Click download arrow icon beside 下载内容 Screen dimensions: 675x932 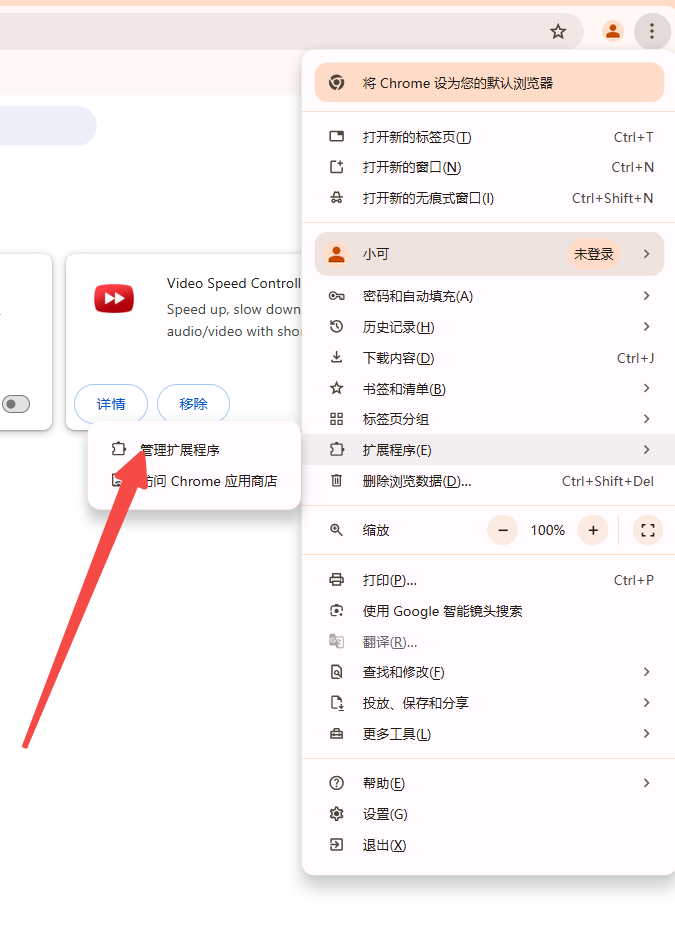[x=336, y=357]
